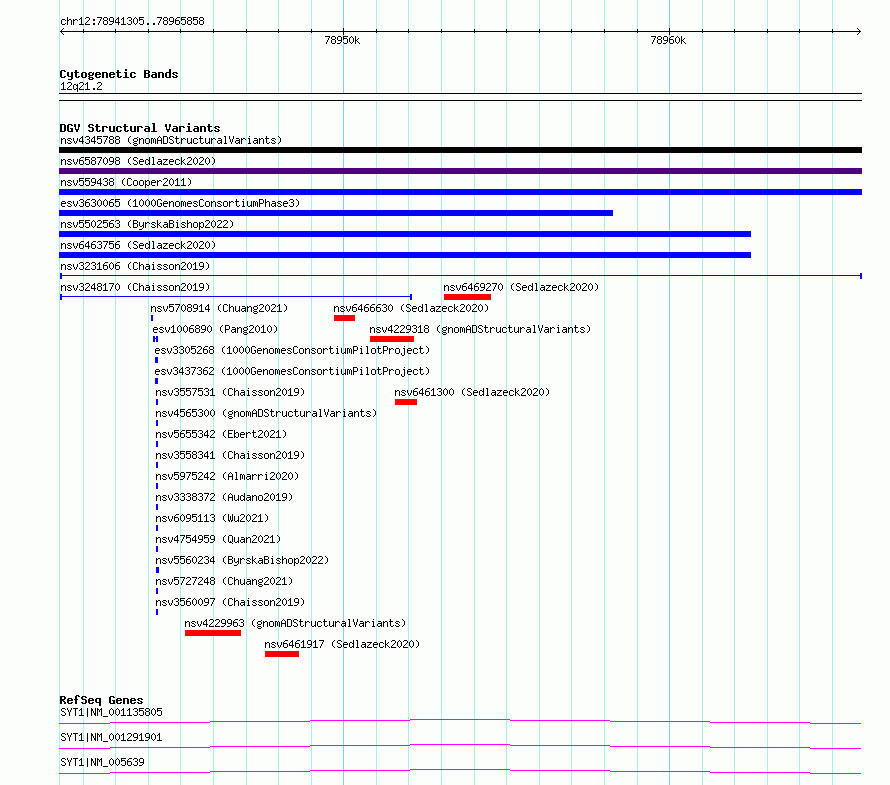
Task: Click the red nsv4229318 variant bar
Action: [392, 339]
